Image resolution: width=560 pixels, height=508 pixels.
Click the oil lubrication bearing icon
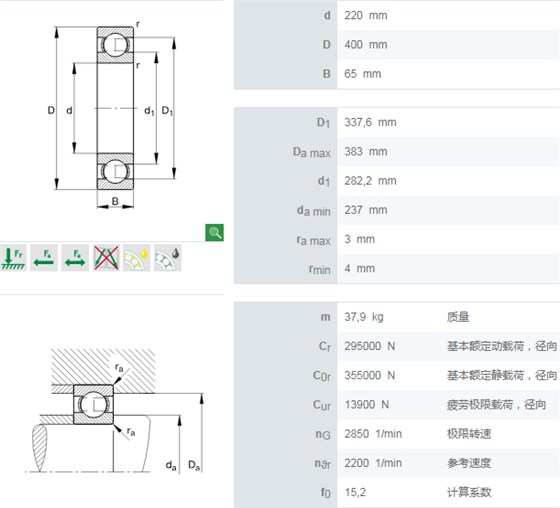tap(136, 258)
